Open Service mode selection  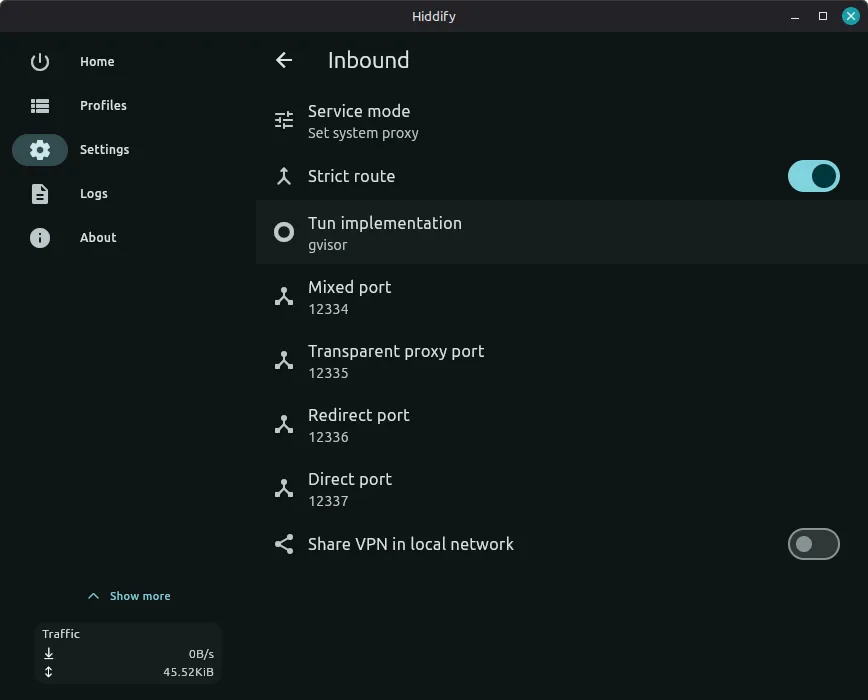coord(562,121)
